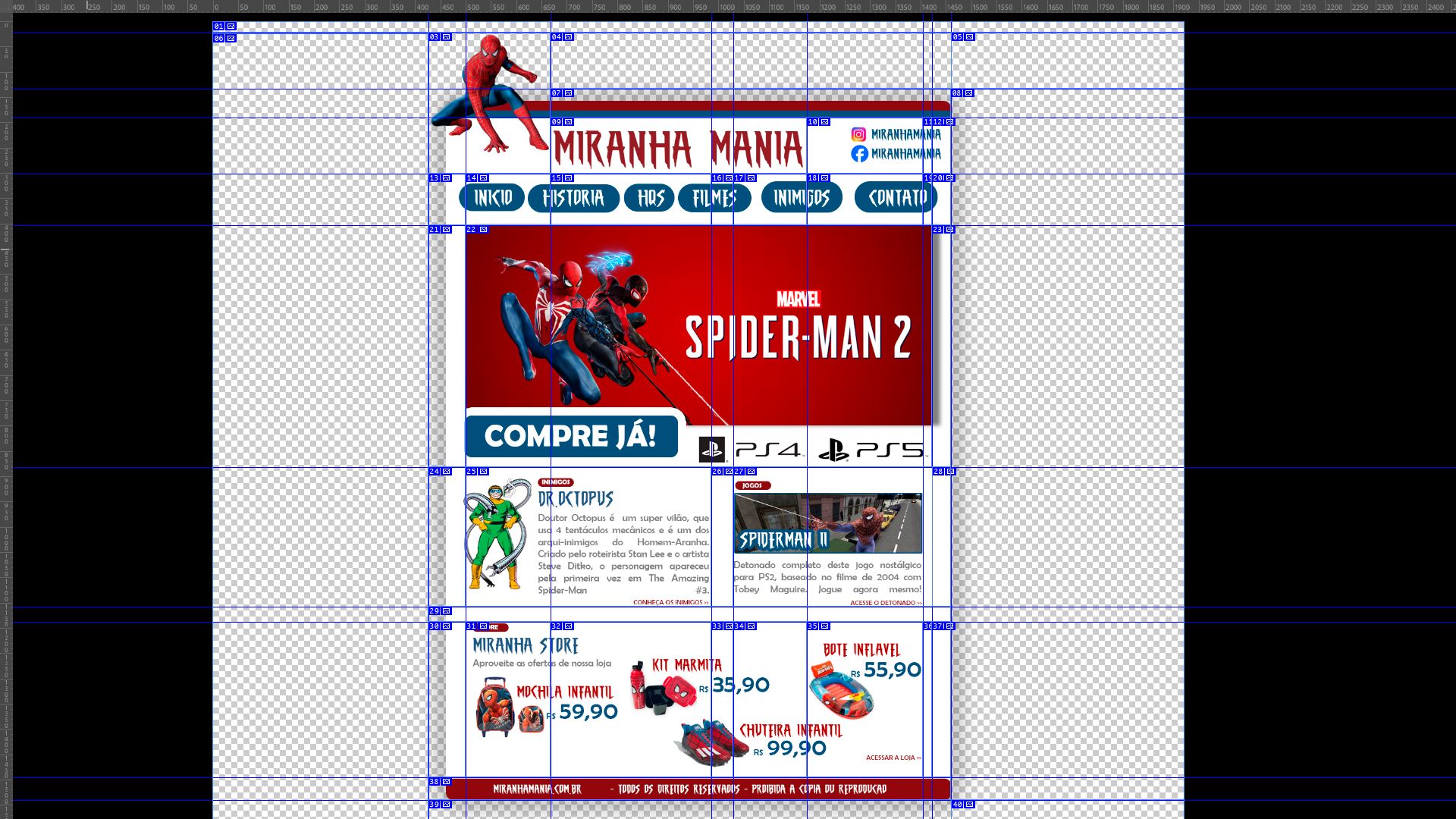Viewport: 1456px width, 819px height.
Task: Click the DR.OCTOPUS heading
Action: [576, 499]
